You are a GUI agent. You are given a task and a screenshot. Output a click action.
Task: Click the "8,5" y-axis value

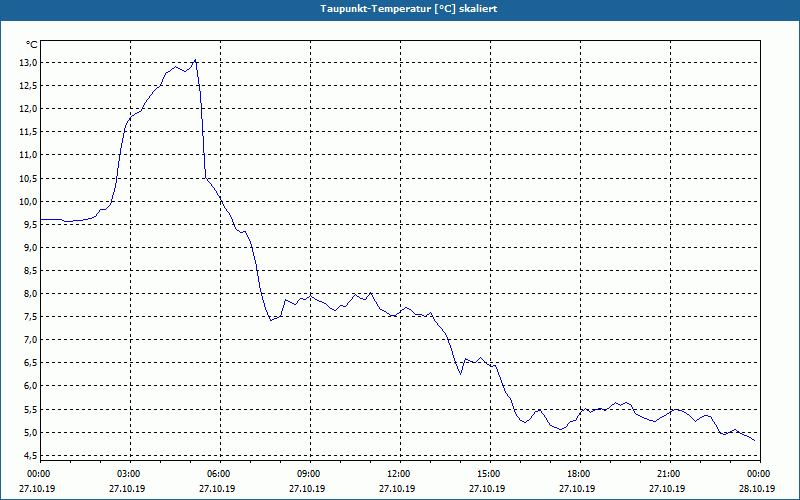[x=30, y=271]
